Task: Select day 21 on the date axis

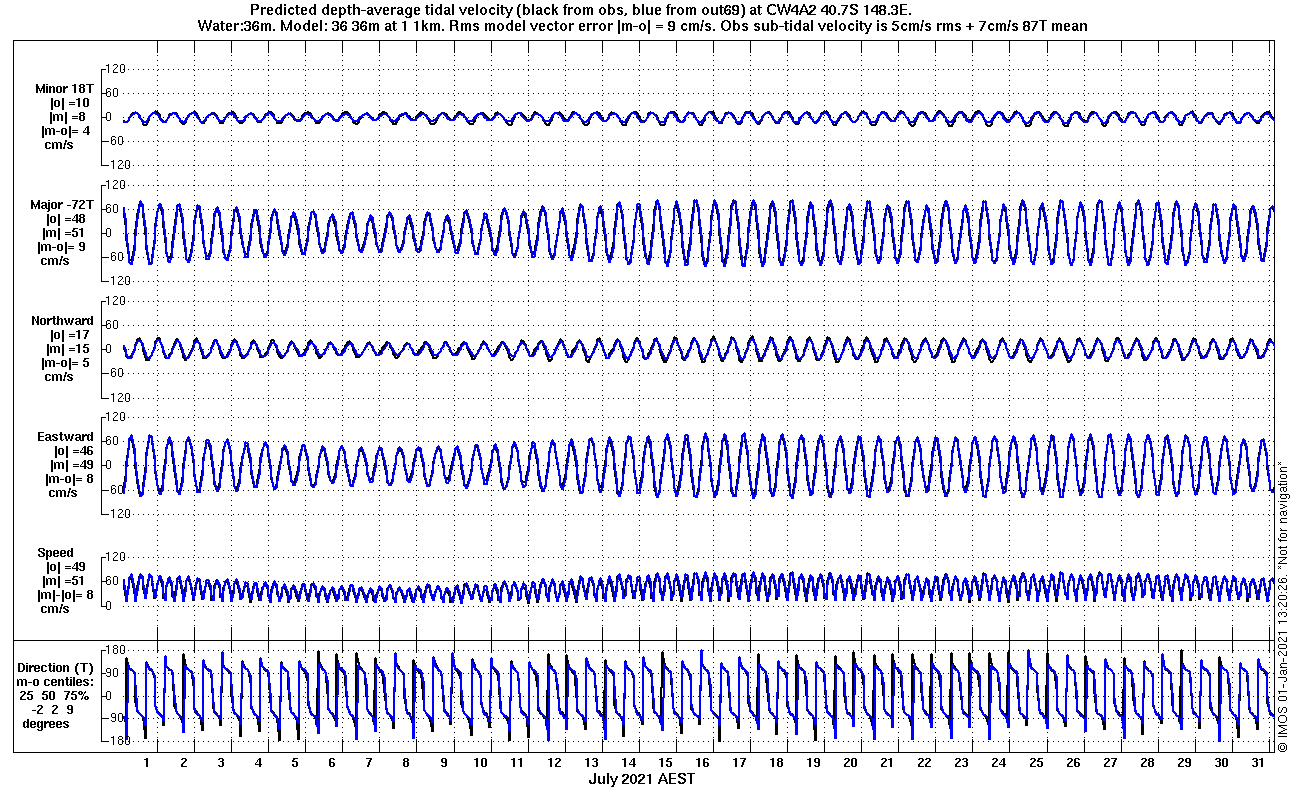Action: point(887,762)
